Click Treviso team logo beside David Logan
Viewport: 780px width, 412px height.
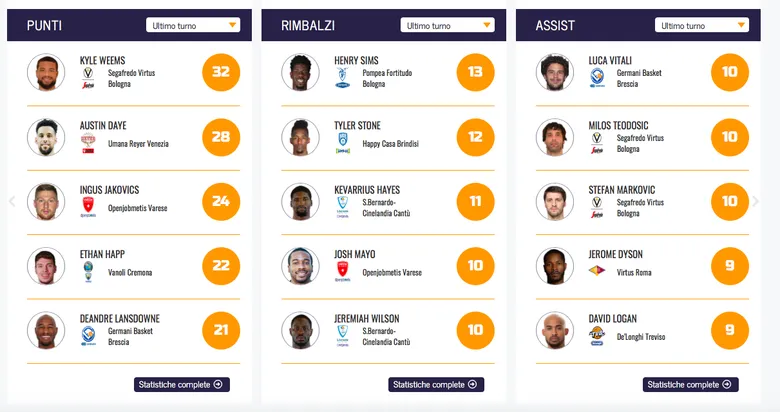[x=597, y=335]
